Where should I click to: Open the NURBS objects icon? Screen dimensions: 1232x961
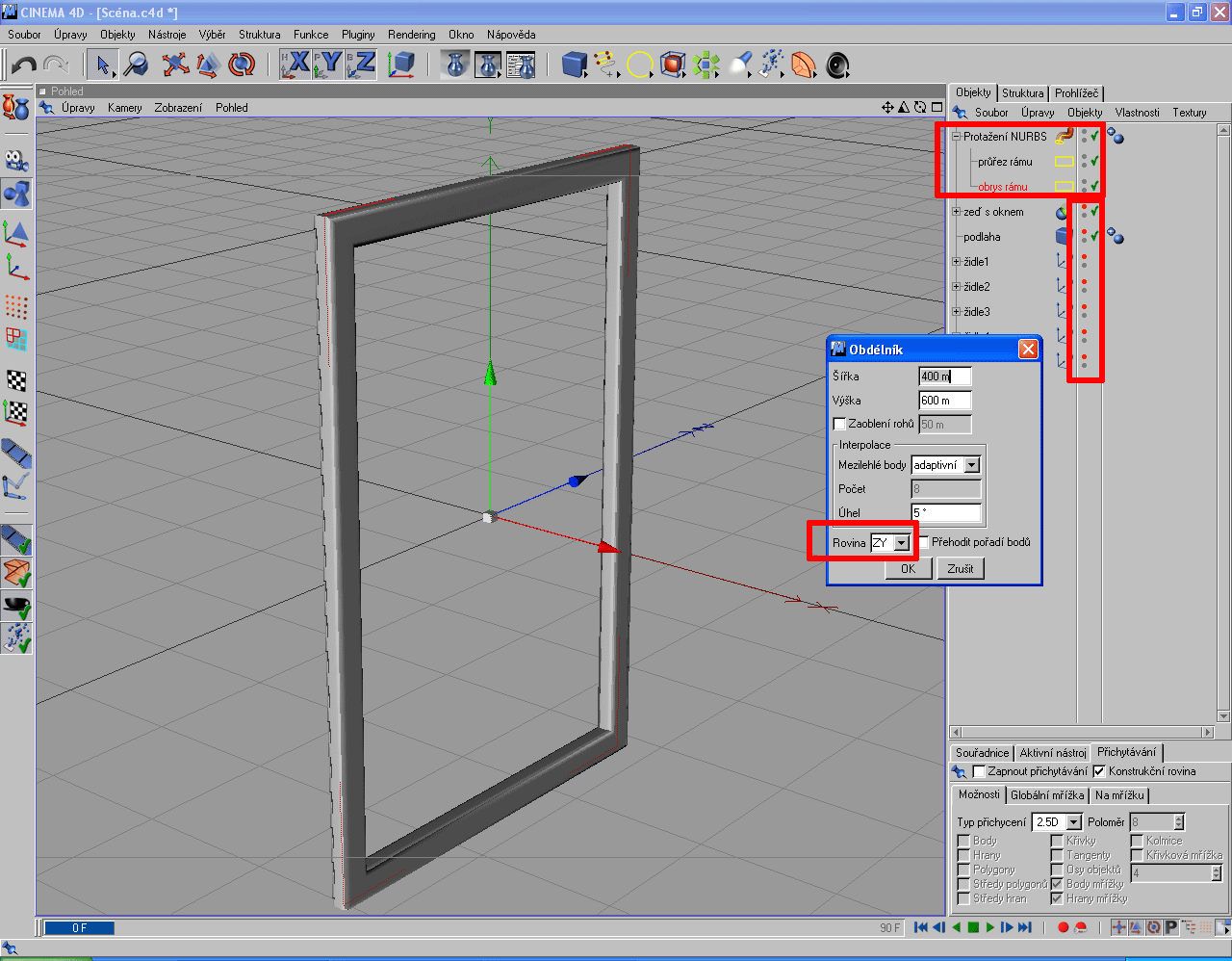click(x=673, y=65)
